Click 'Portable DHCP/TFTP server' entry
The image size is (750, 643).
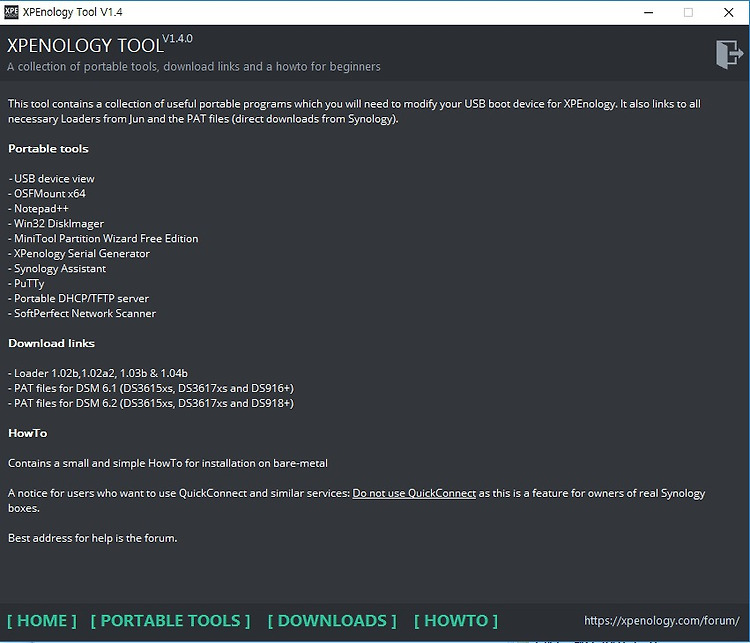pos(78,298)
